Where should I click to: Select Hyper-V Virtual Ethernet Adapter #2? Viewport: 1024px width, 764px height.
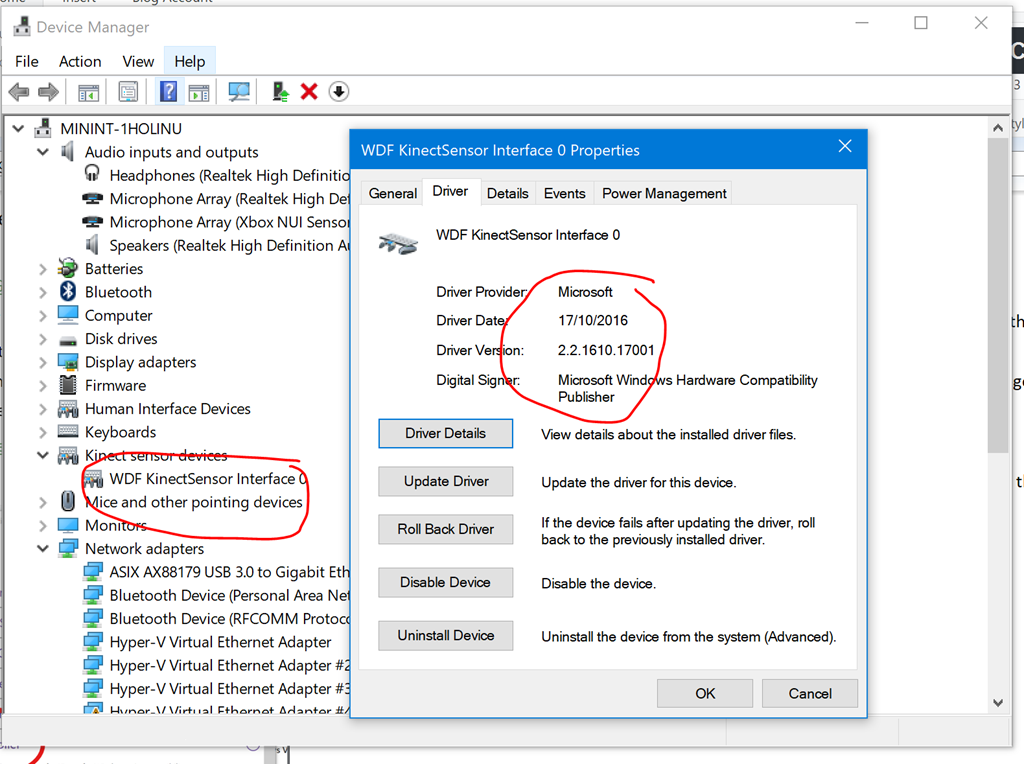pos(229,665)
